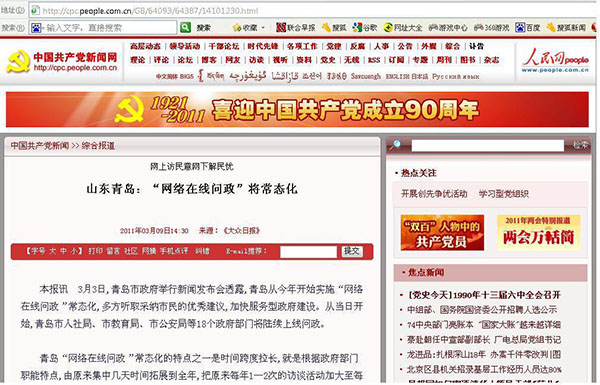Open the 开展创先争优活动 hot topic link
The width and height of the screenshot is (600, 385).
tap(434, 194)
